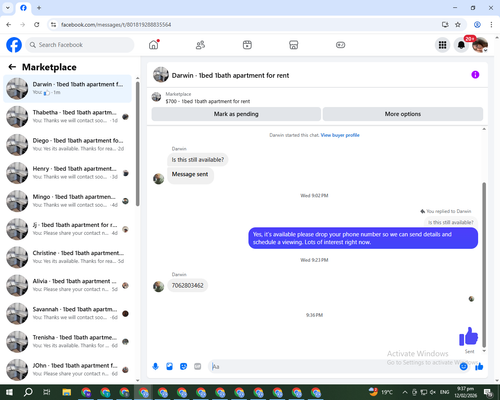This screenshot has width=500, height=400.
Task: Click the listing thumbnail beside $700 listing
Action: (156, 97)
